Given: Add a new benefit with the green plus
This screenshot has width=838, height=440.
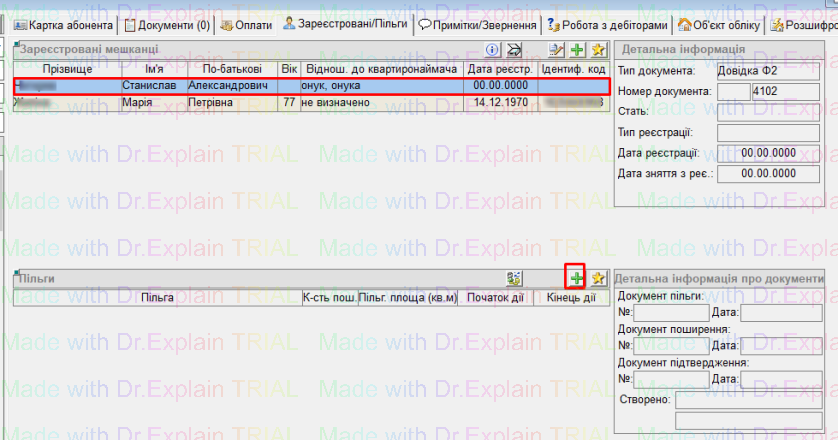Looking at the screenshot, I should [576, 278].
